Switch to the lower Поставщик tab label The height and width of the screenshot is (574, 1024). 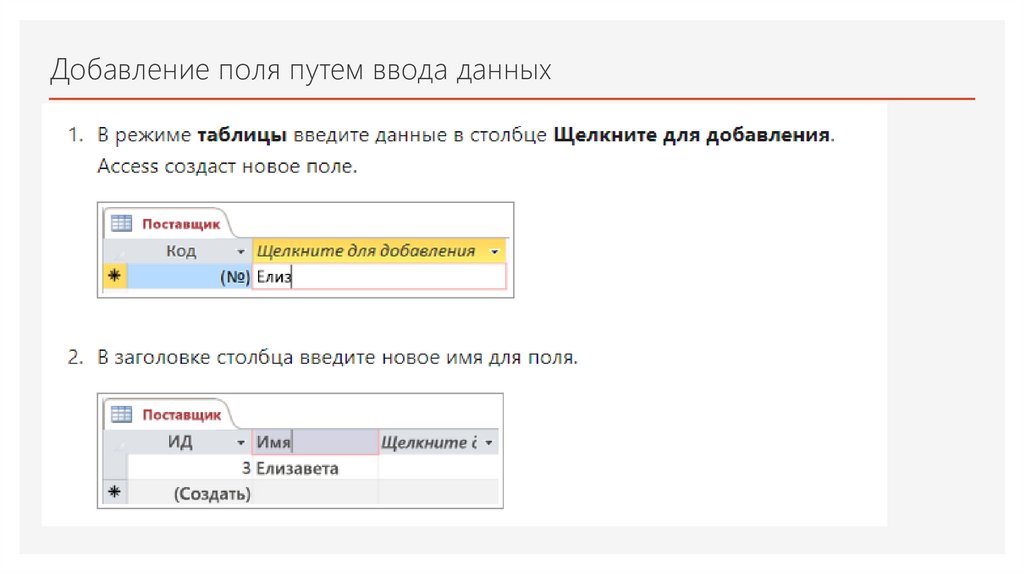click(x=180, y=415)
